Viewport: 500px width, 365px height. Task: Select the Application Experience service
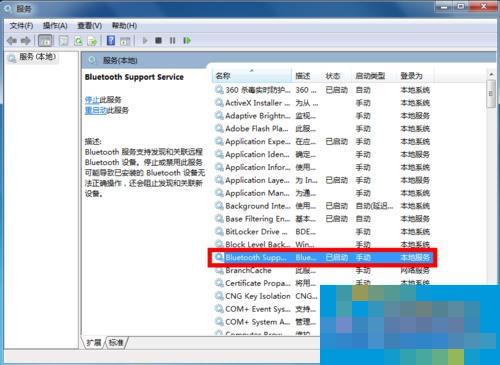323,142
